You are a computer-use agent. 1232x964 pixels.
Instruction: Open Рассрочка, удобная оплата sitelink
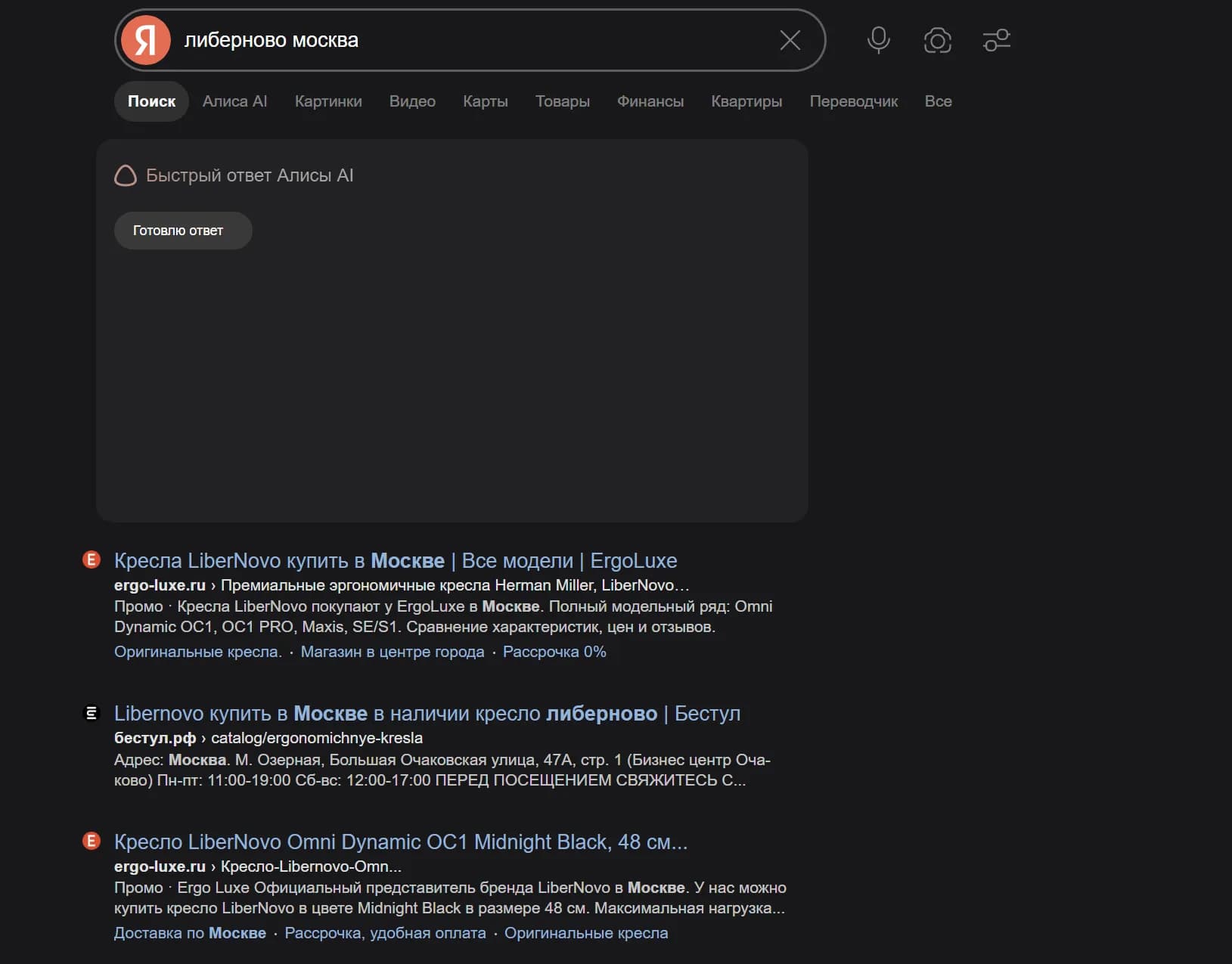click(385, 933)
